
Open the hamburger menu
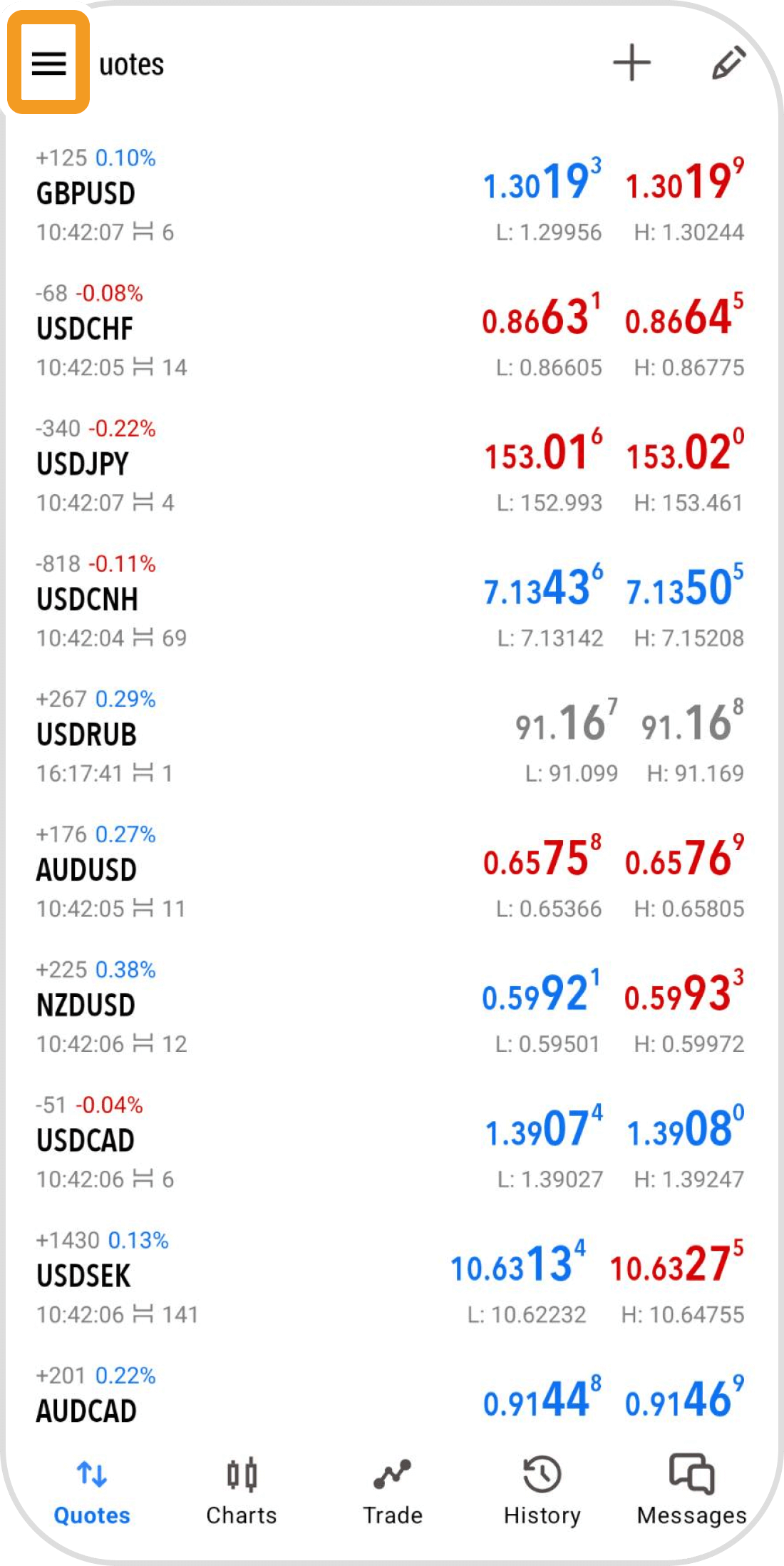48,63
